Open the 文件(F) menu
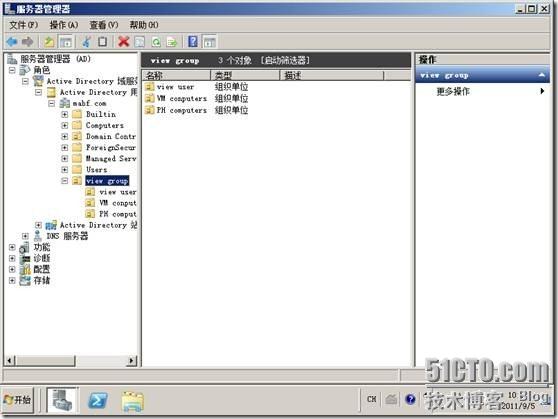The image size is (558, 419). pos(23,25)
